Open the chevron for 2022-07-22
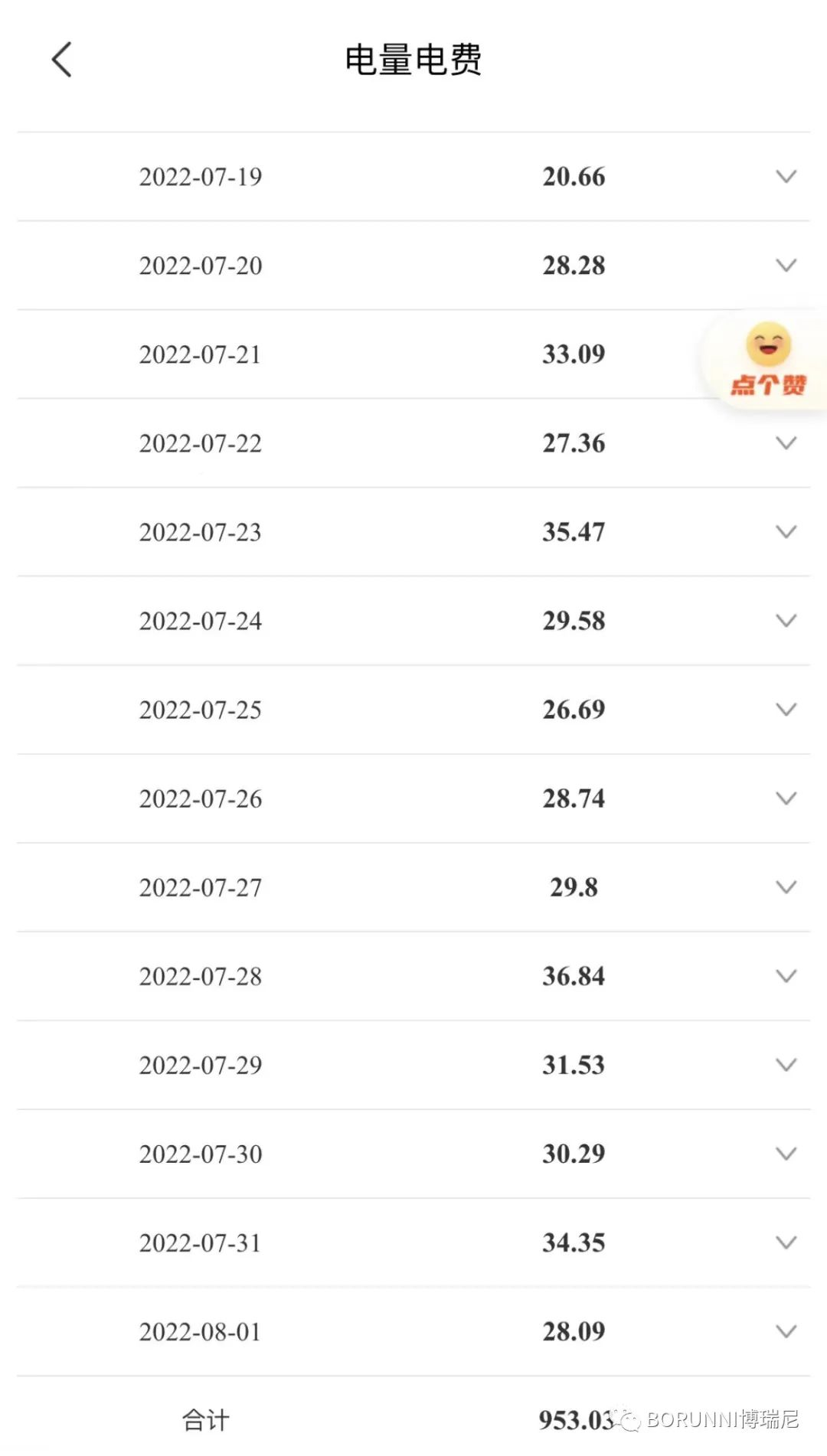827x1456 pixels. (786, 443)
